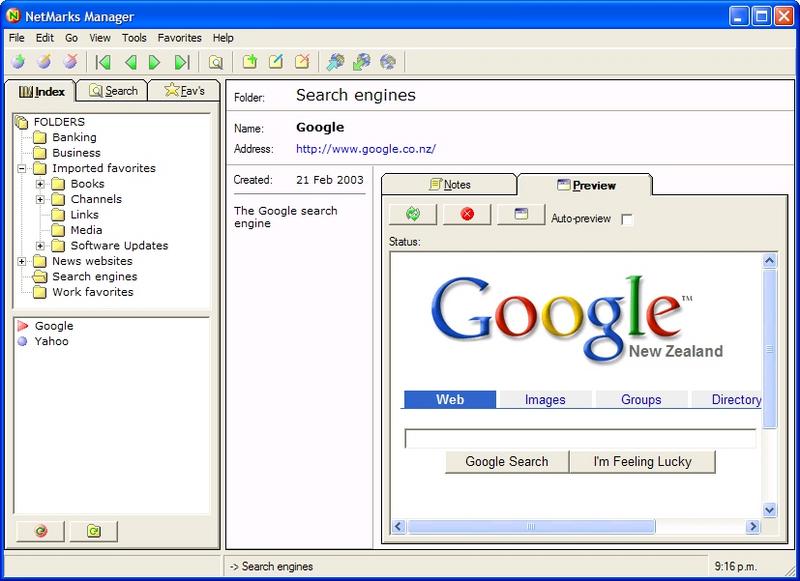800x581 pixels.
Task: Click the delete bookmark sphere icon
Action: click(x=70, y=62)
